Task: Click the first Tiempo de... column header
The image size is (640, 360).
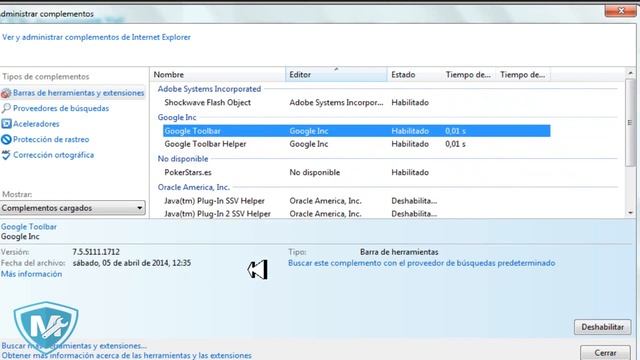Action: (469, 75)
